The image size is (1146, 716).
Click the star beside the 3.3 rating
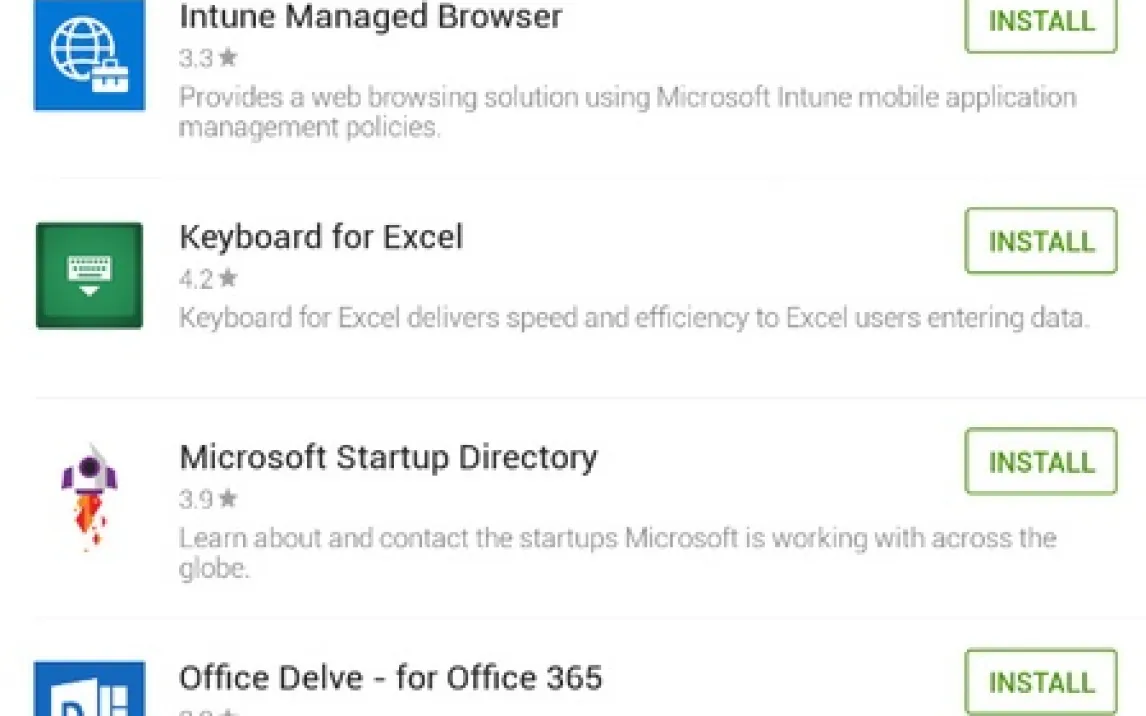(x=228, y=58)
